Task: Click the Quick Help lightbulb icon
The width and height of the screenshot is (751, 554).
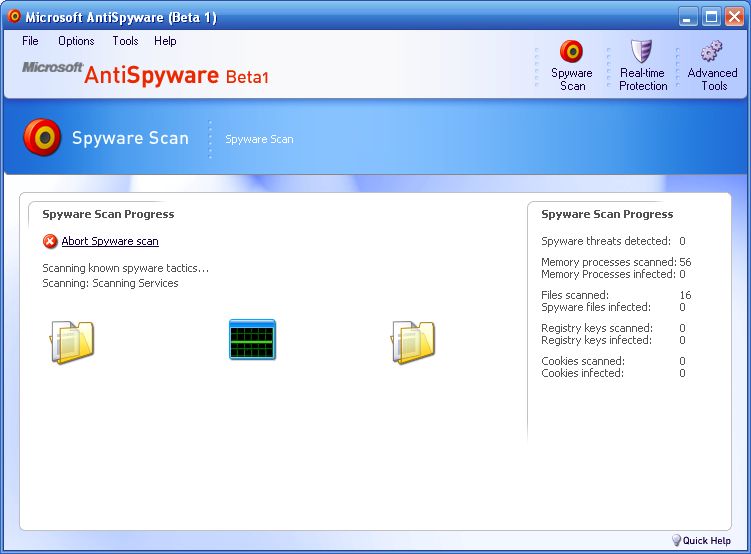Action: (676, 540)
